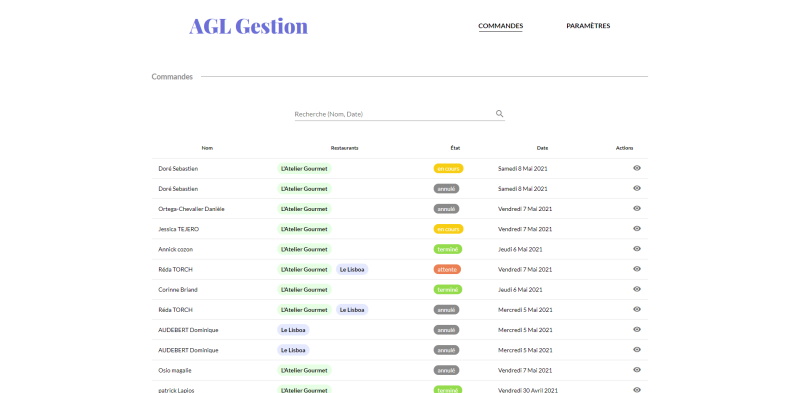Click the Commandes section heading
Screen dimensions: 800x393
(x=172, y=77)
